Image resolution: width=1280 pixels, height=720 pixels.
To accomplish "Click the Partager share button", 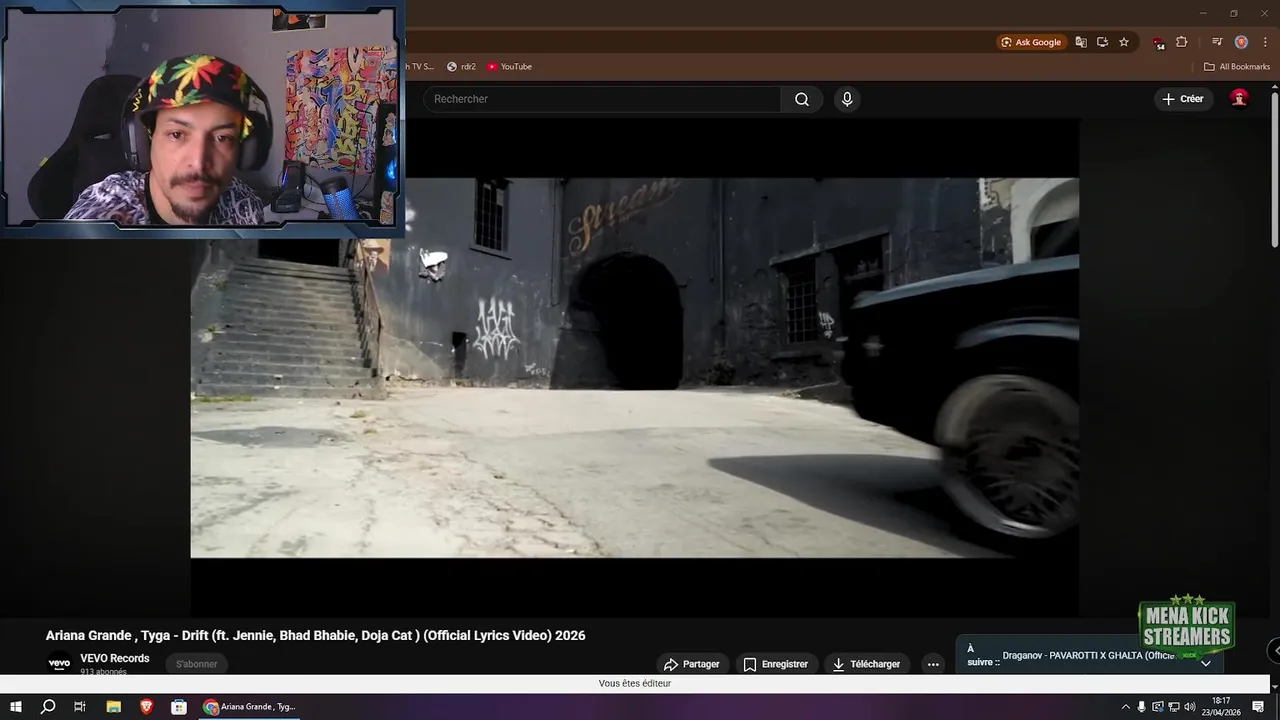I will [692, 664].
